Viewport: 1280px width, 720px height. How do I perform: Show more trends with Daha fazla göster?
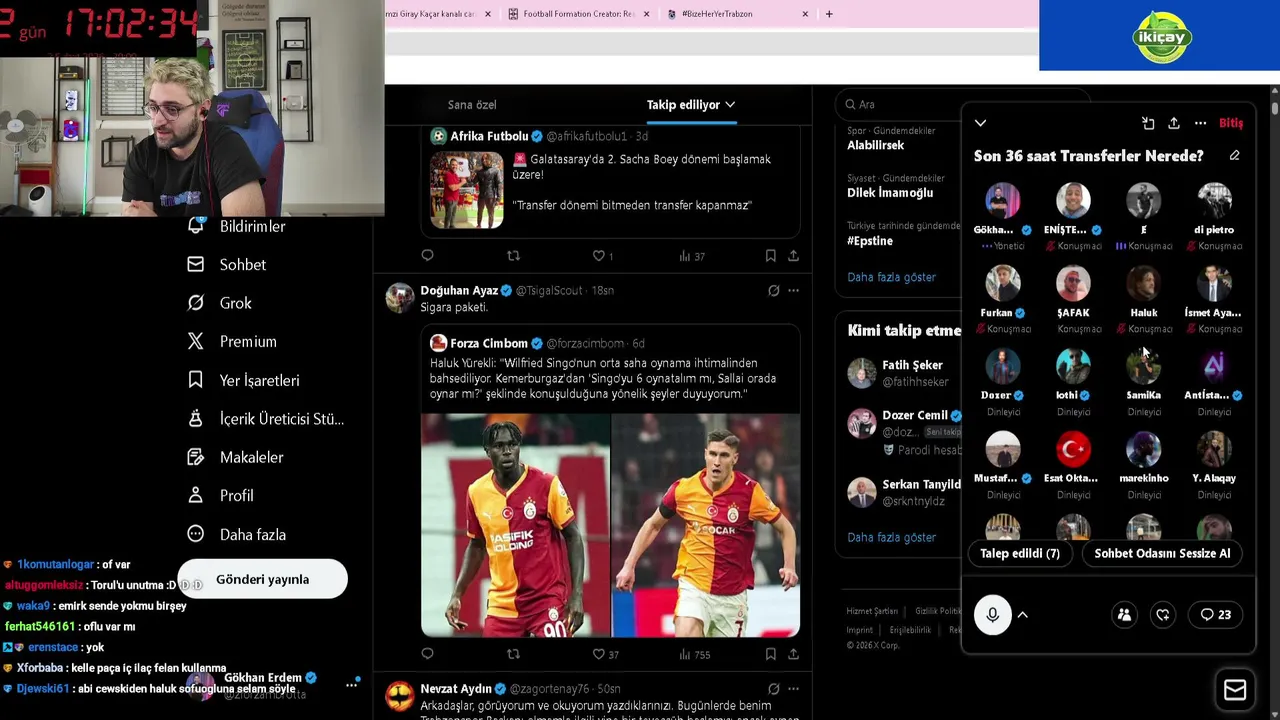(891, 277)
